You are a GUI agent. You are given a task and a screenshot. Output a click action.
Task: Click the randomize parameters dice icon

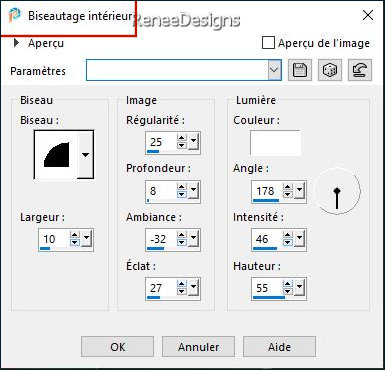tap(330, 70)
